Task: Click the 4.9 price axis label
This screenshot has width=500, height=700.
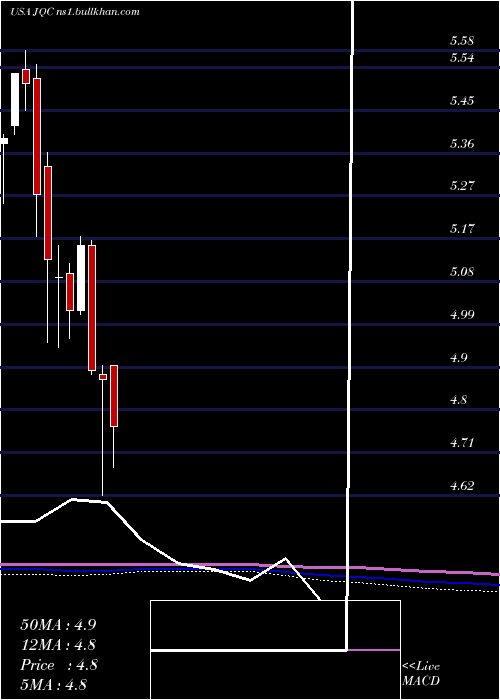Action: pos(458,358)
